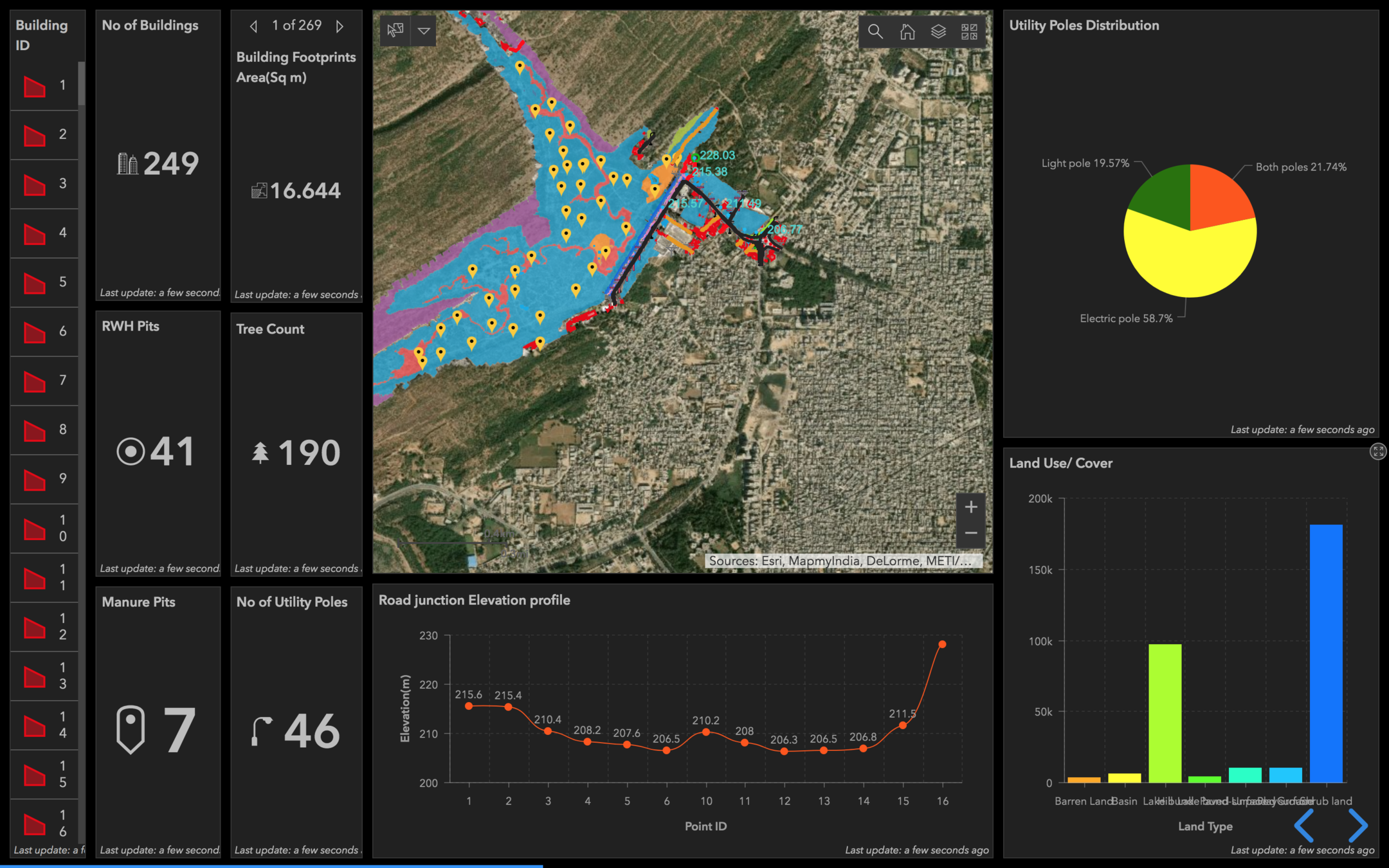Open the basemap gallery grid icon

pyautogui.click(x=969, y=32)
